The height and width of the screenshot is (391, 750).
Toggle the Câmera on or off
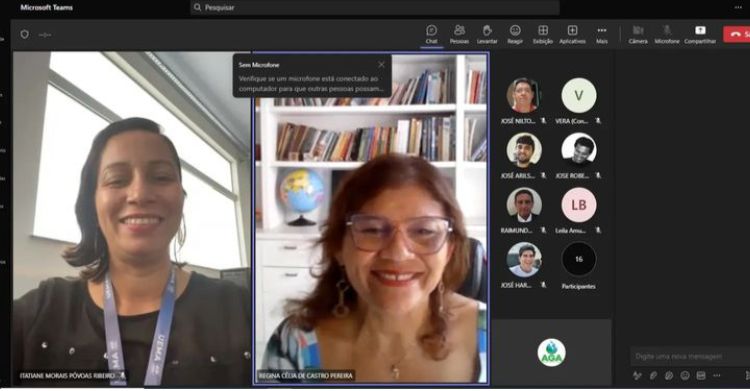click(638, 34)
